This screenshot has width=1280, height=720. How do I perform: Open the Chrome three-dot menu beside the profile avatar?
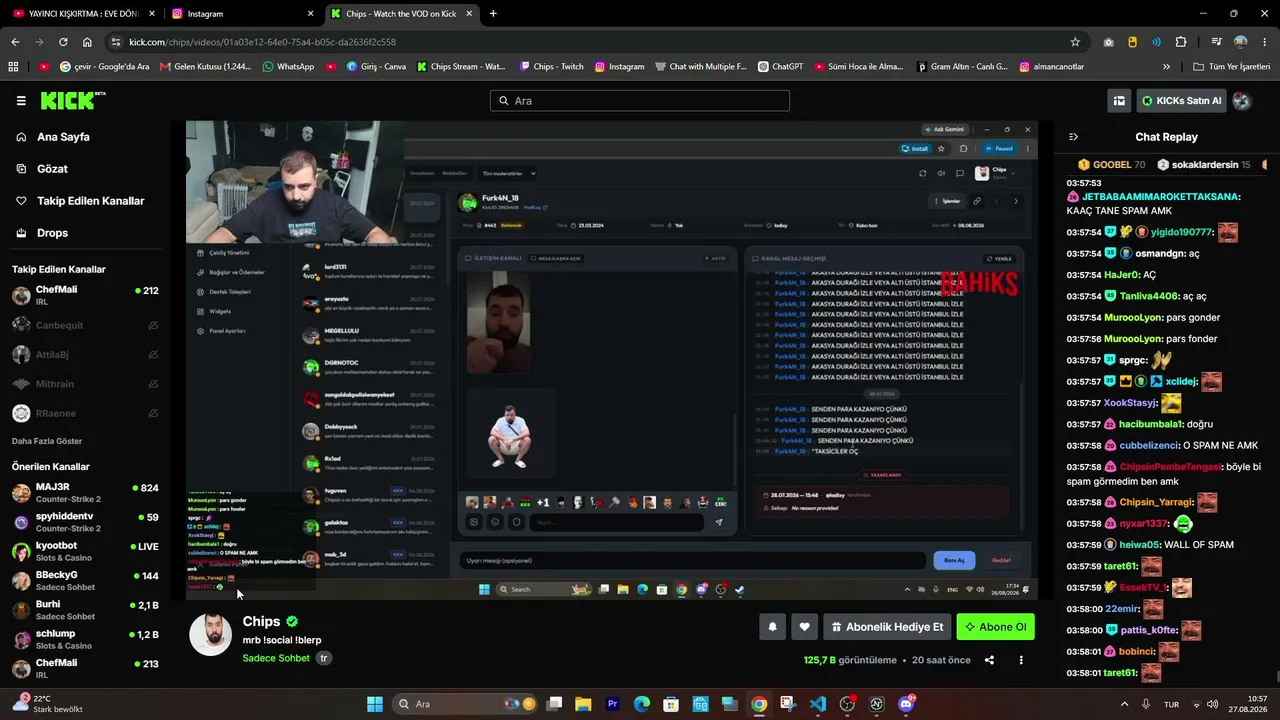[1265, 42]
